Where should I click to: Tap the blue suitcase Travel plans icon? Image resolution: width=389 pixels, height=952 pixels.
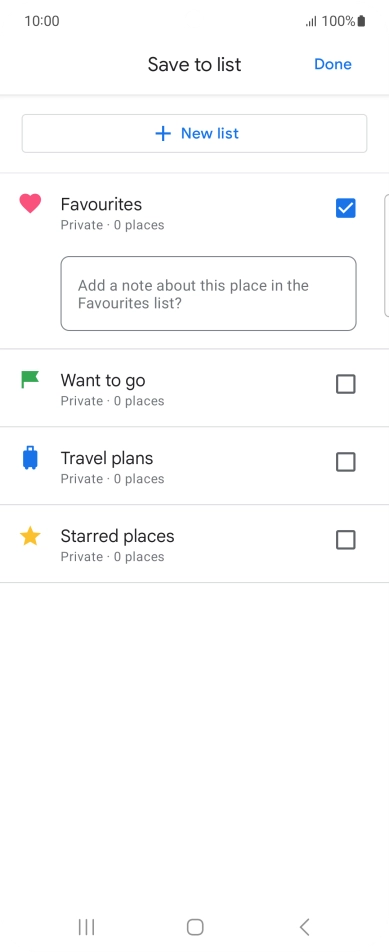click(30, 458)
